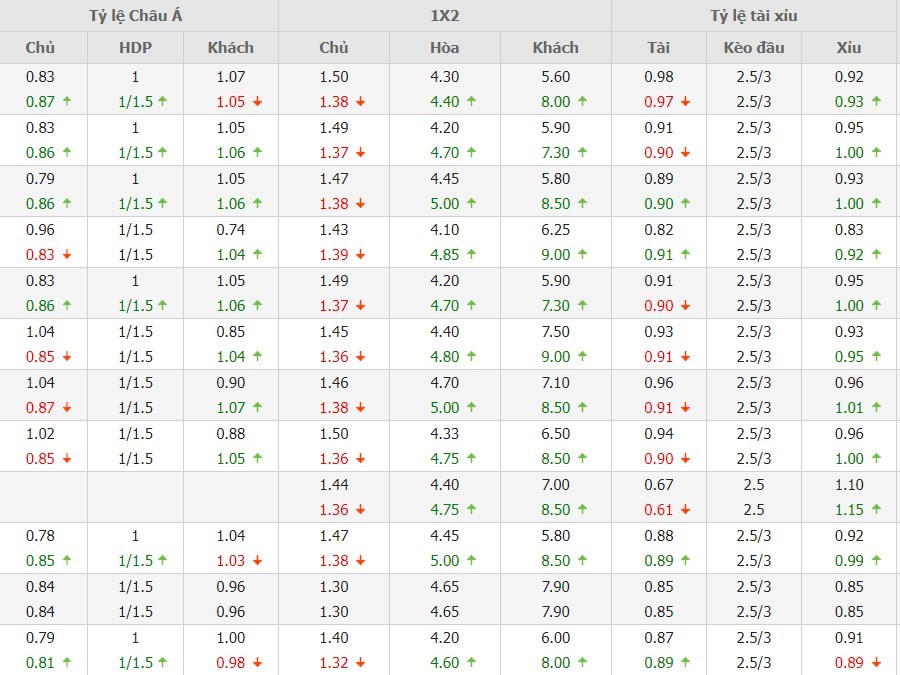Click the Xỉu column header

850,47
